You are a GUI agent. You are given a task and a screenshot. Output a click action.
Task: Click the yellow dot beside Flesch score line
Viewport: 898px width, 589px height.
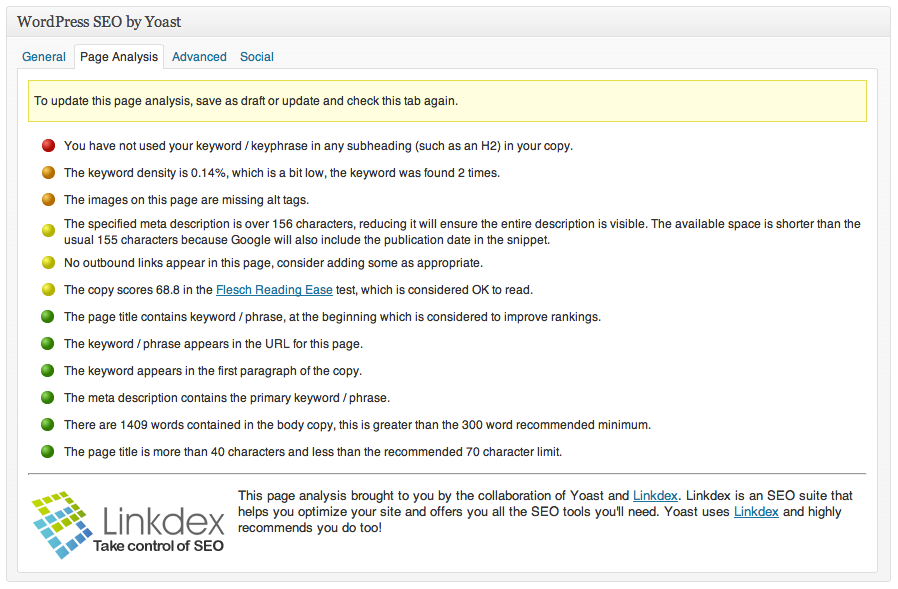click(x=49, y=290)
